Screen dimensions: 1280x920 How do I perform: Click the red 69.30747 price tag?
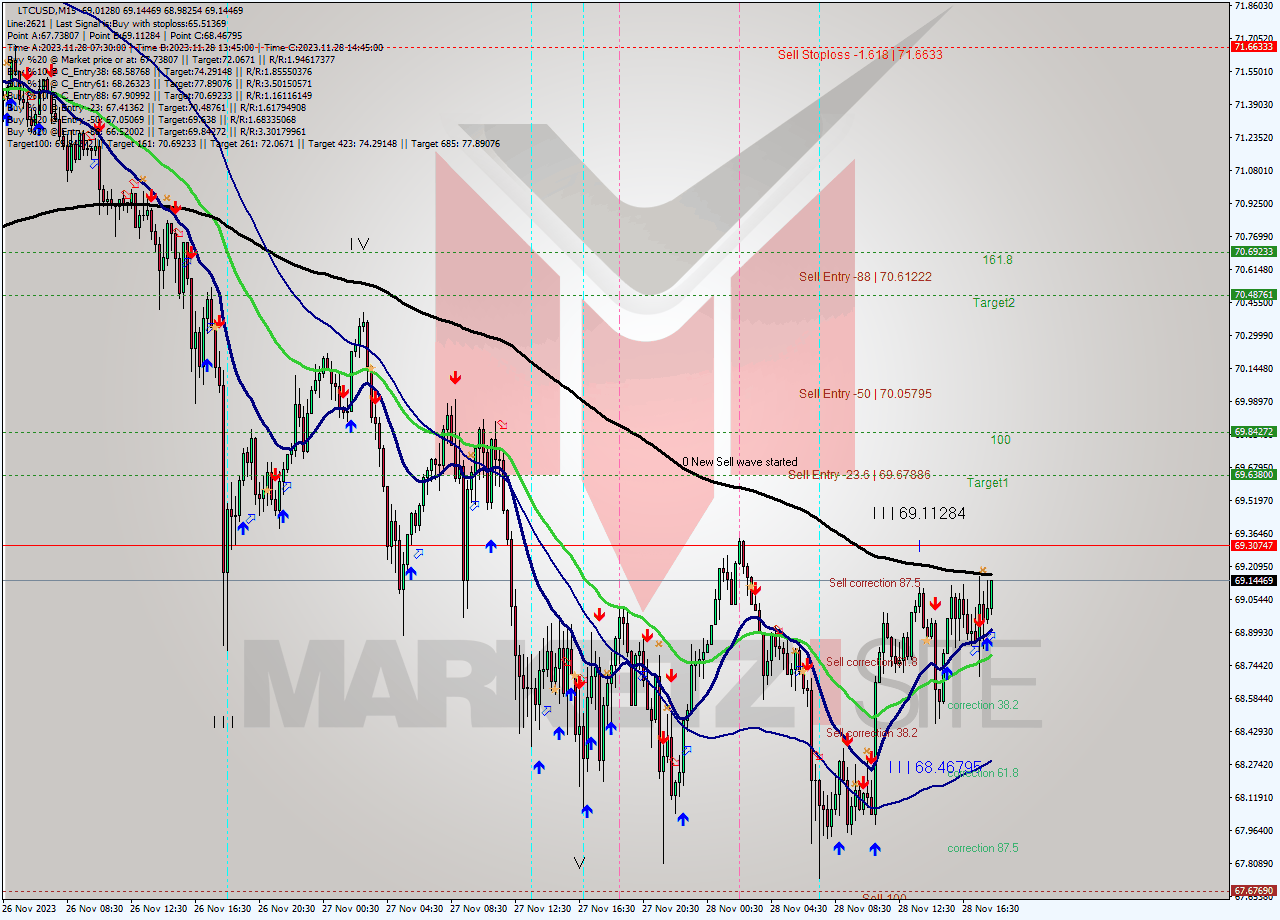coord(1253,546)
